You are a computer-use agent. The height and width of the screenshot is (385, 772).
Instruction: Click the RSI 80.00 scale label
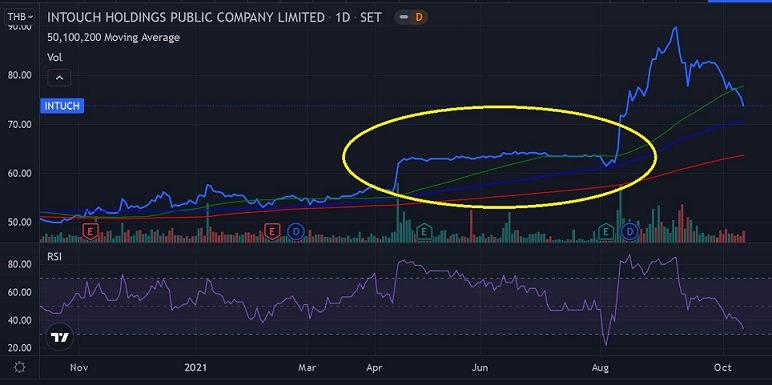point(20,264)
